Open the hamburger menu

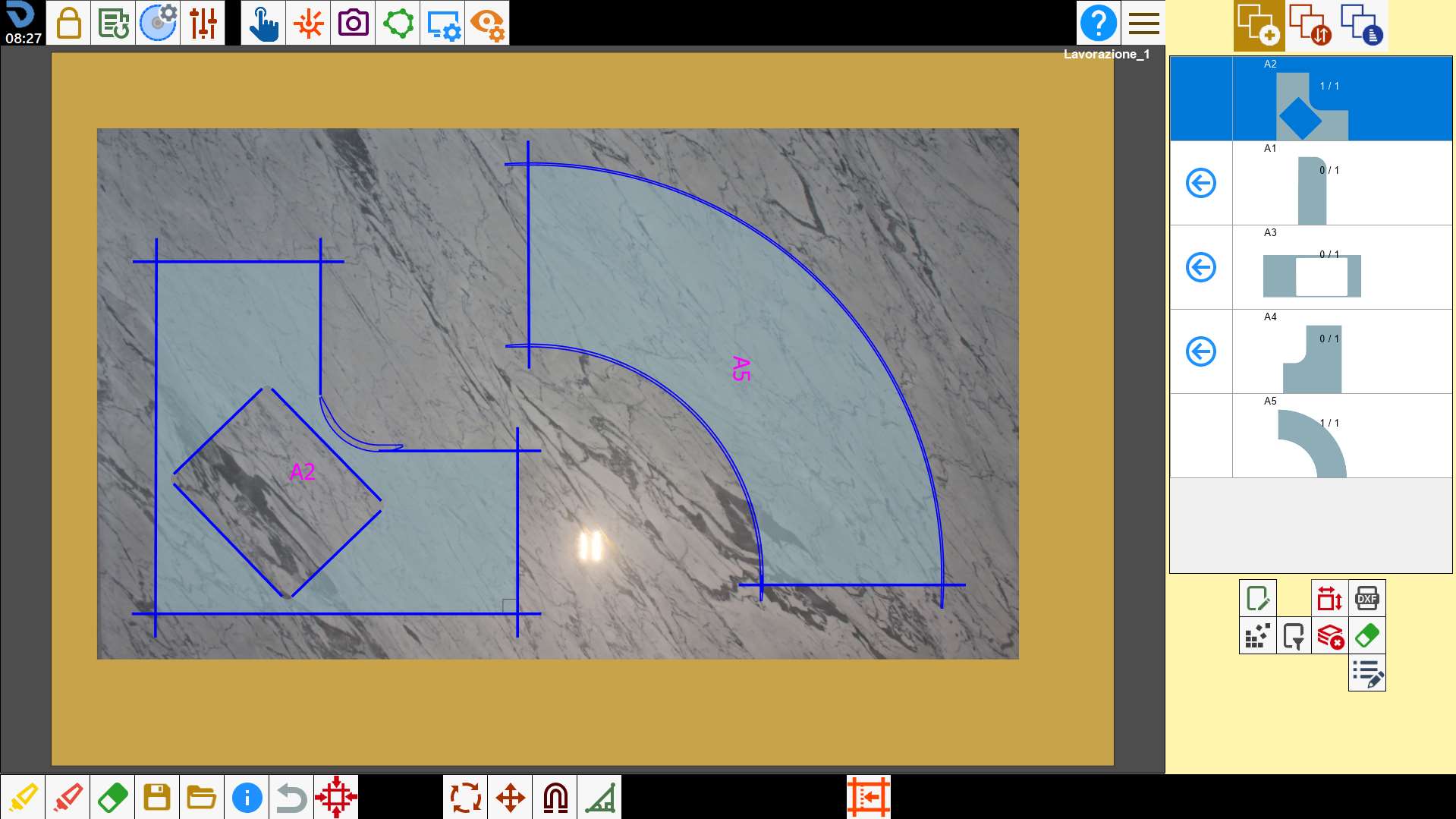pos(1143,23)
